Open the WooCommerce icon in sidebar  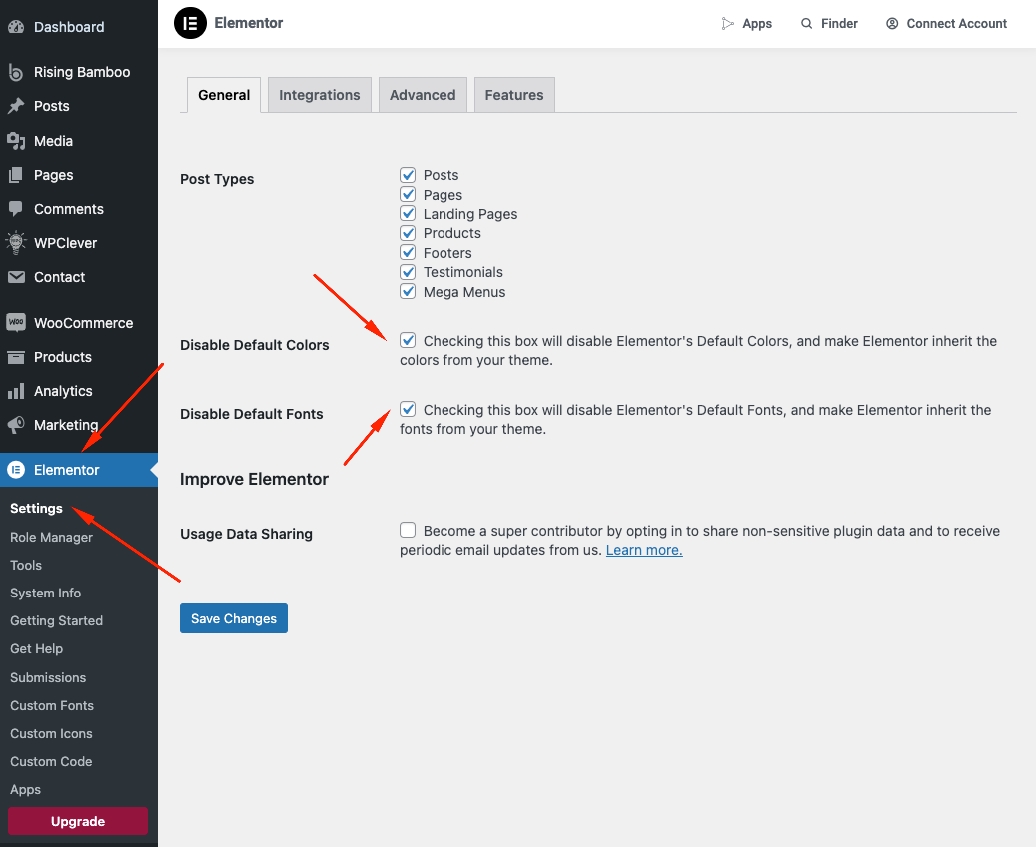[x=16, y=323]
